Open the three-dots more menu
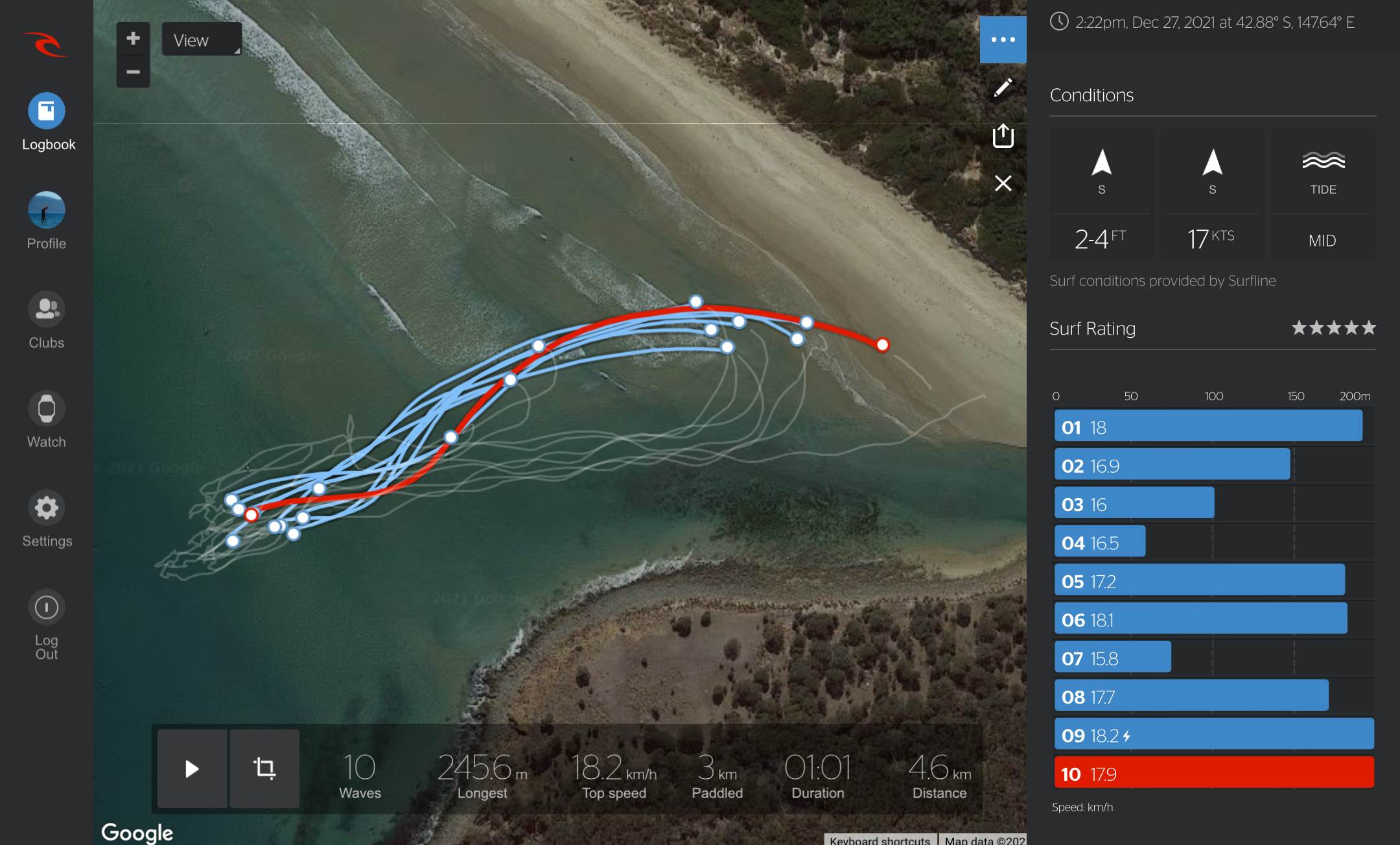The width and height of the screenshot is (1400, 845). (x=1003, y=40)
